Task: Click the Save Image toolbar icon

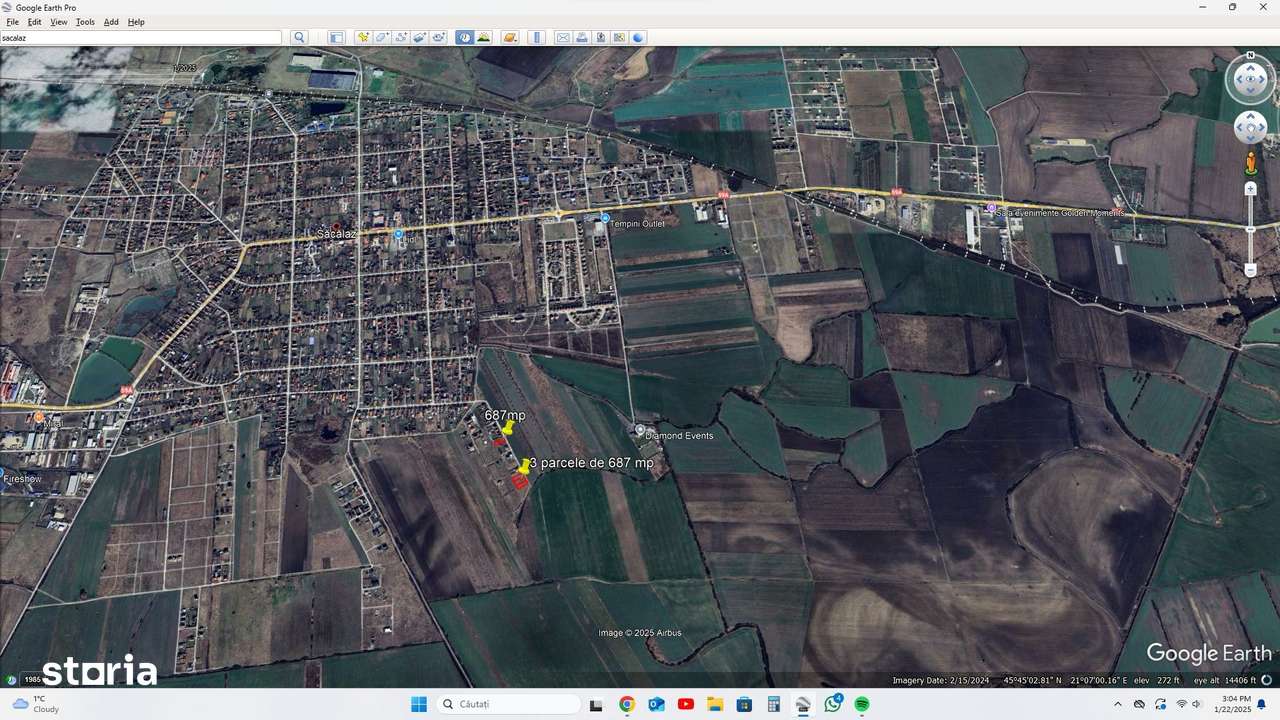Action: tap(601, 38)
